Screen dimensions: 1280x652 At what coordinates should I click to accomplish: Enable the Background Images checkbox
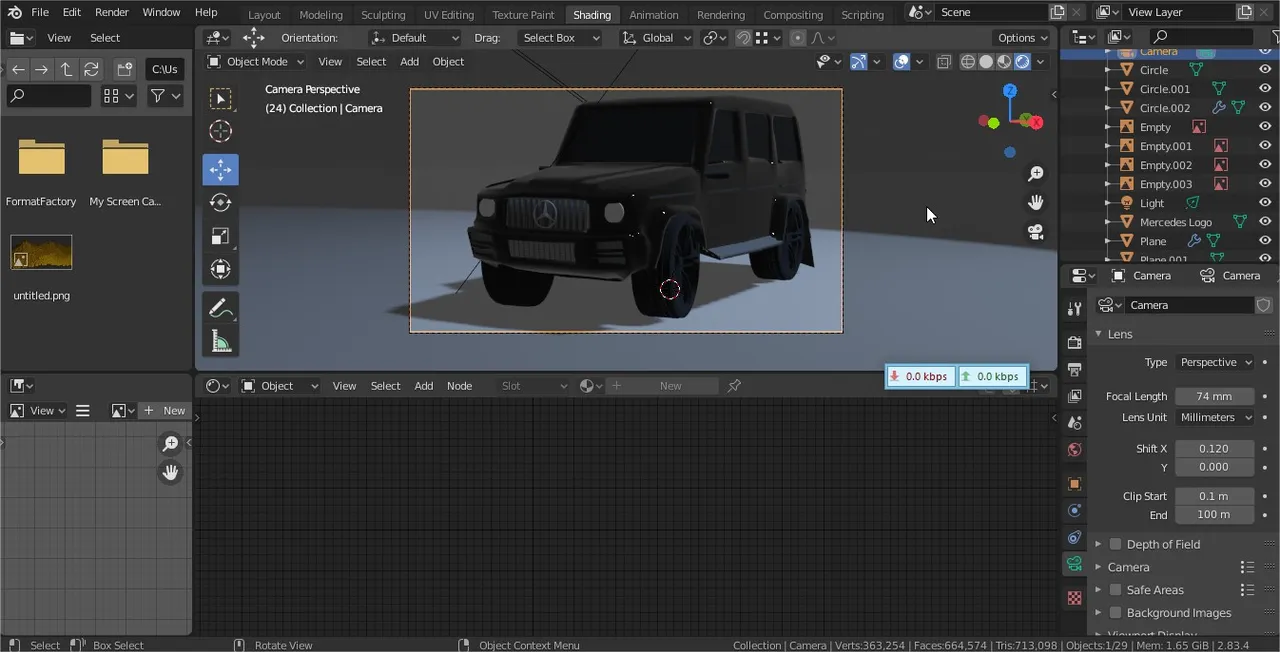[1116, 613]
